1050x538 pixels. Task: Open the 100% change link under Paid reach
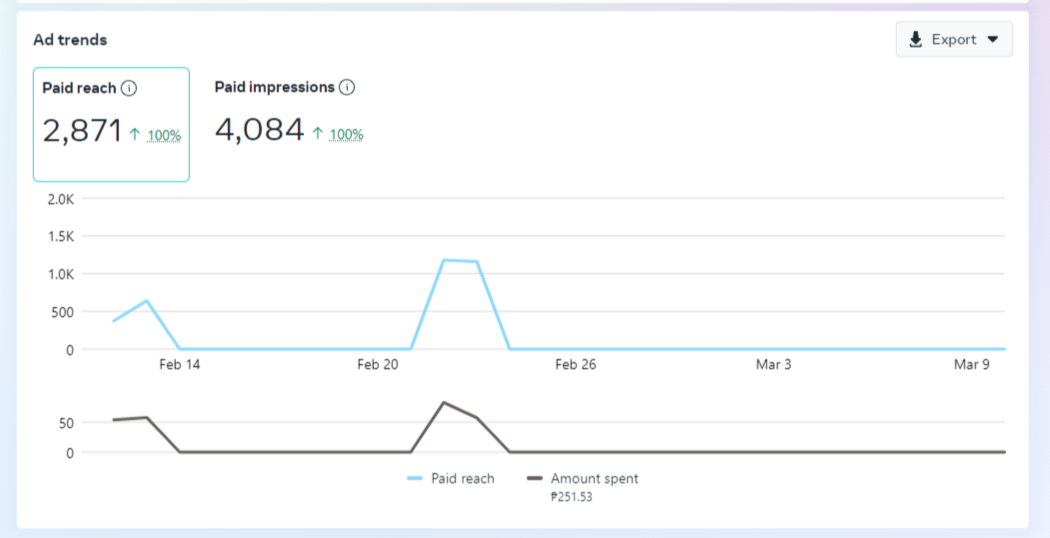tap(164, 135)
